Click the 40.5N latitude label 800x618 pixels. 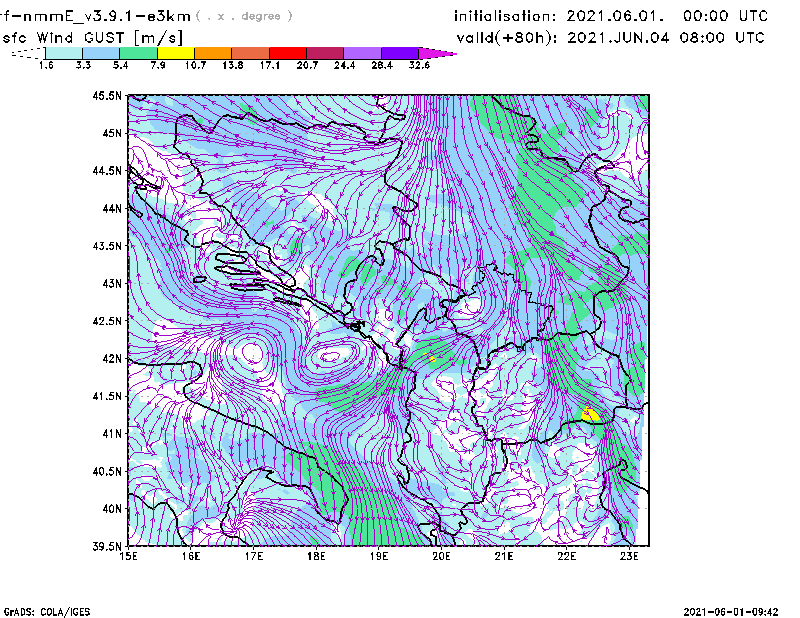coord(107,471)
